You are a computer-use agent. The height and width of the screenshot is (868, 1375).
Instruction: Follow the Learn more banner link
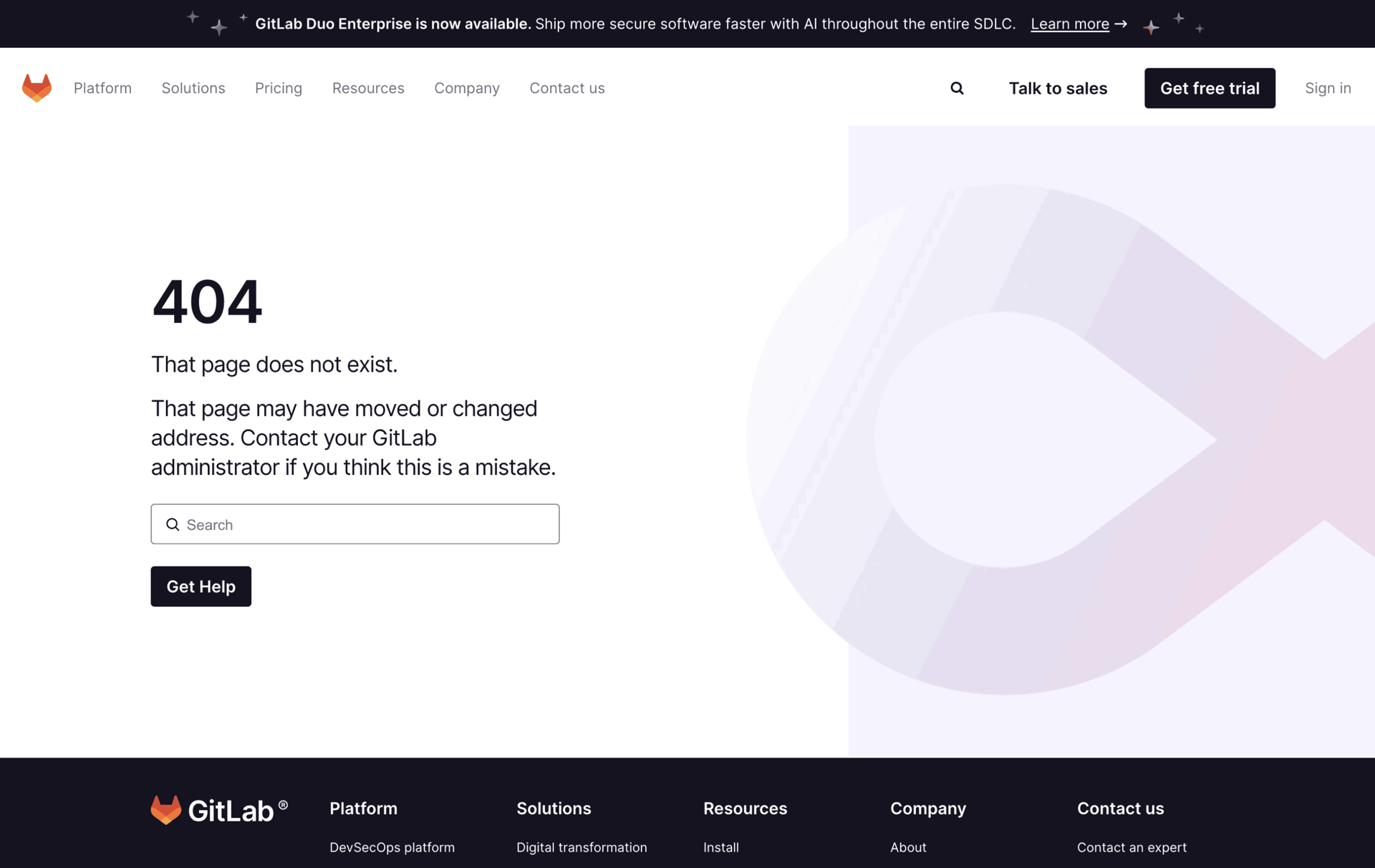1079,24
